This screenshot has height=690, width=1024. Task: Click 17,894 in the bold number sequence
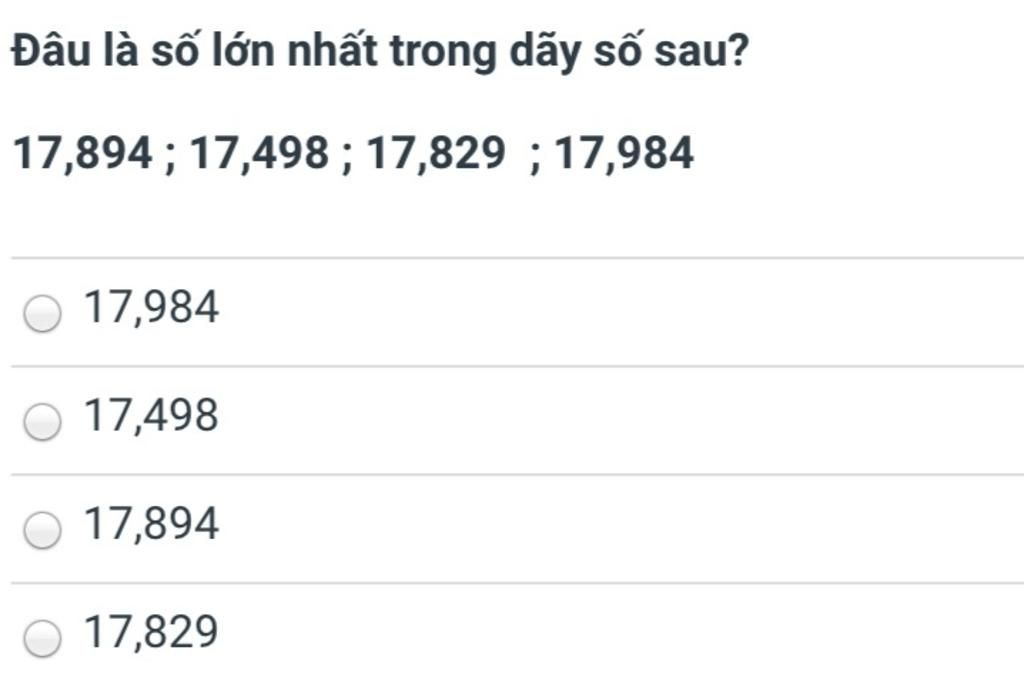point(83,154)
